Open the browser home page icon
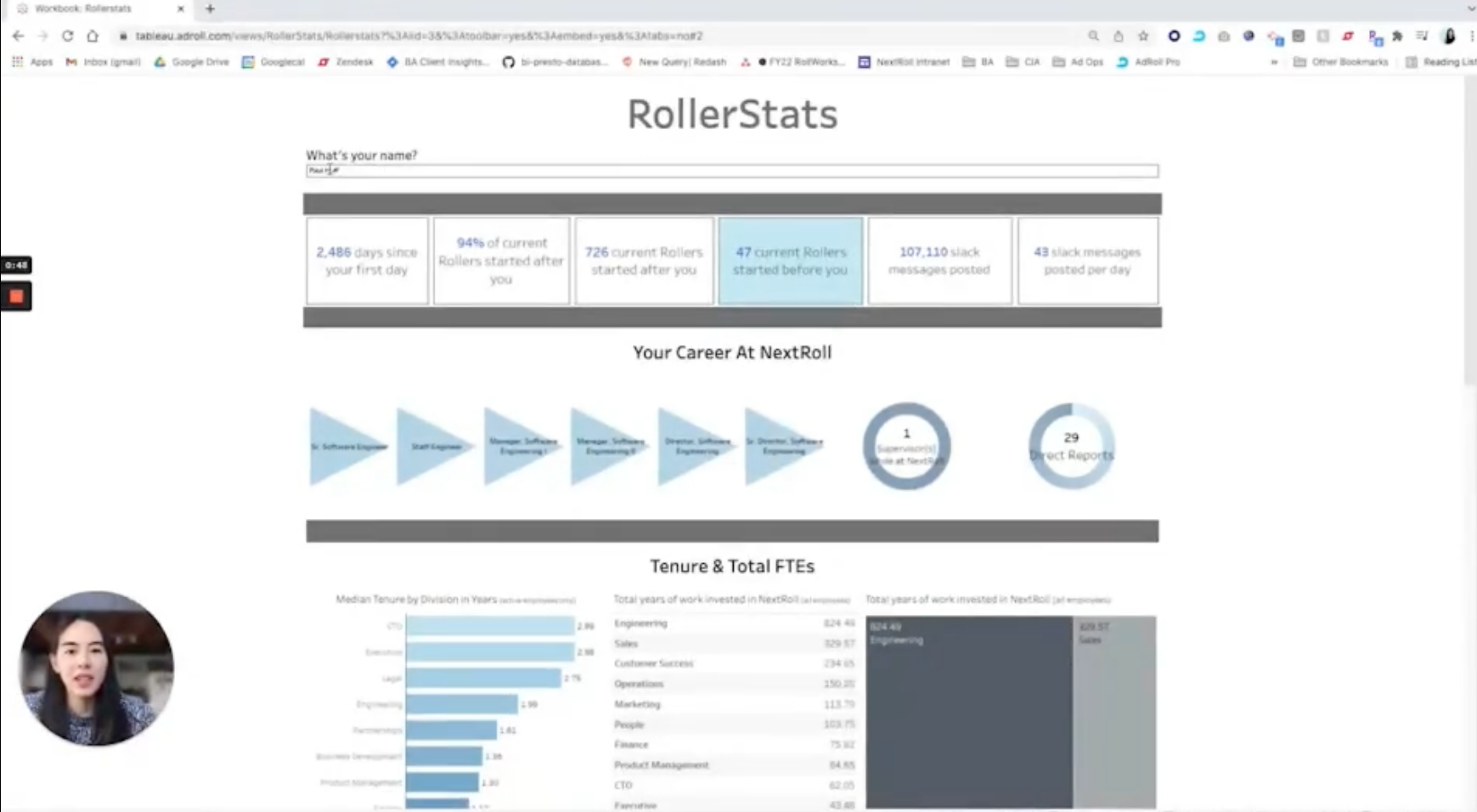 93,36
